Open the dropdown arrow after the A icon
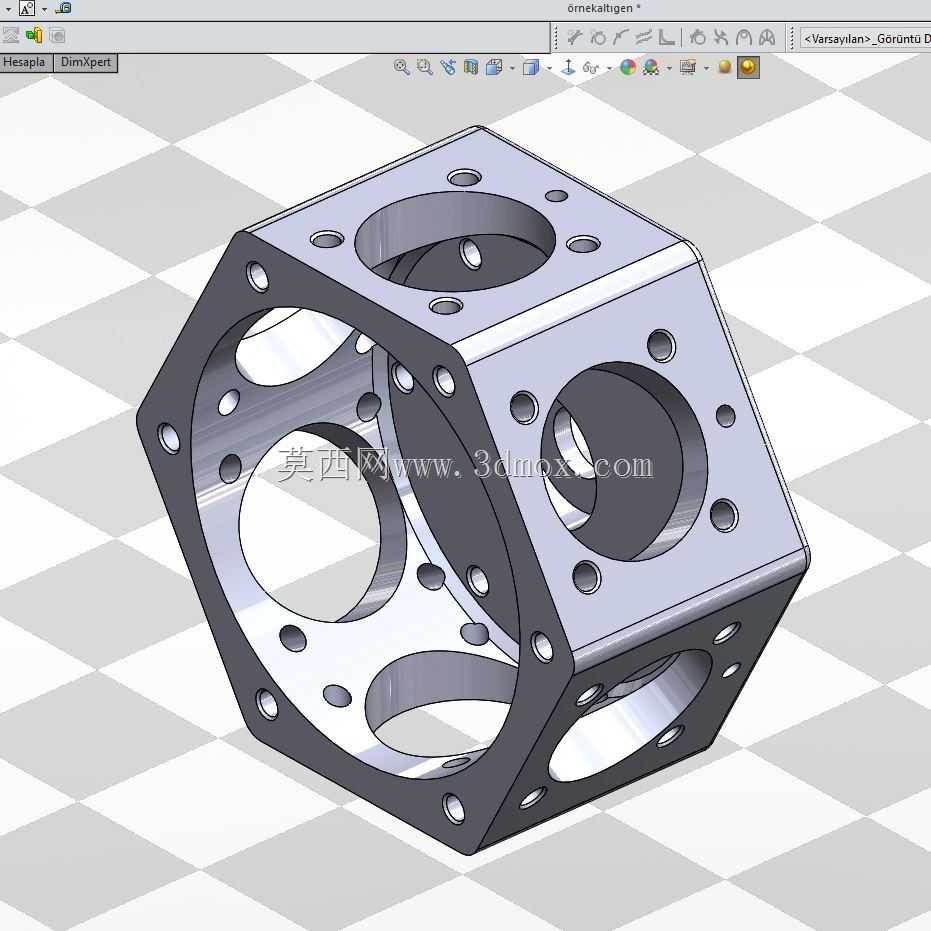The width and height of the screenshot is (931, 931). (45, 10)
